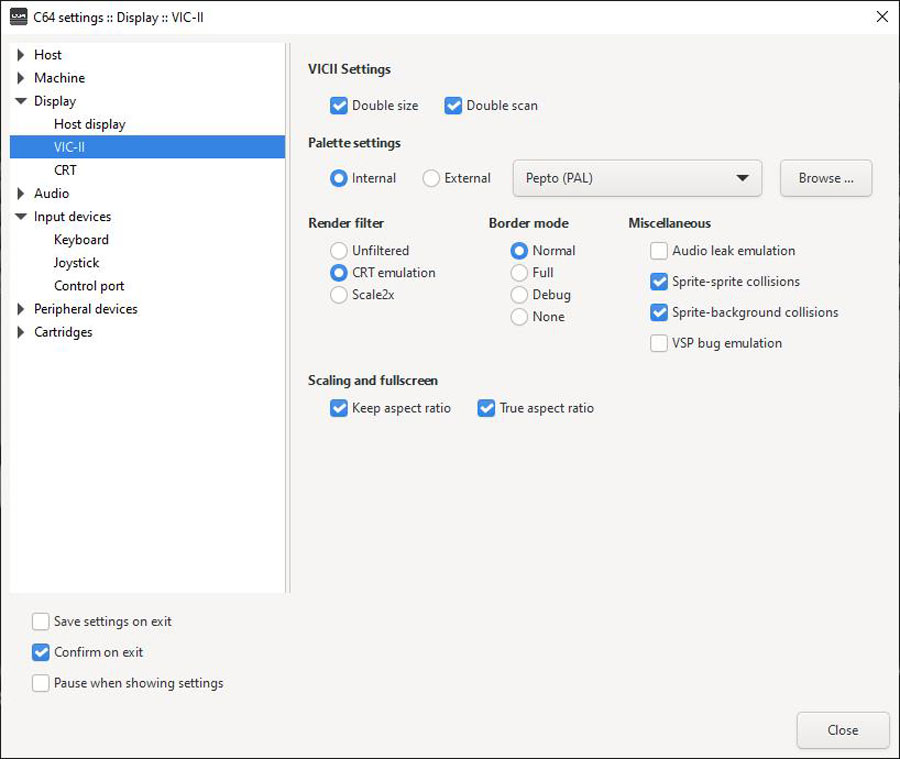This screenshot has height=759, width=900.
Task: Set border mode to Full
Action: tap(519, 273)
